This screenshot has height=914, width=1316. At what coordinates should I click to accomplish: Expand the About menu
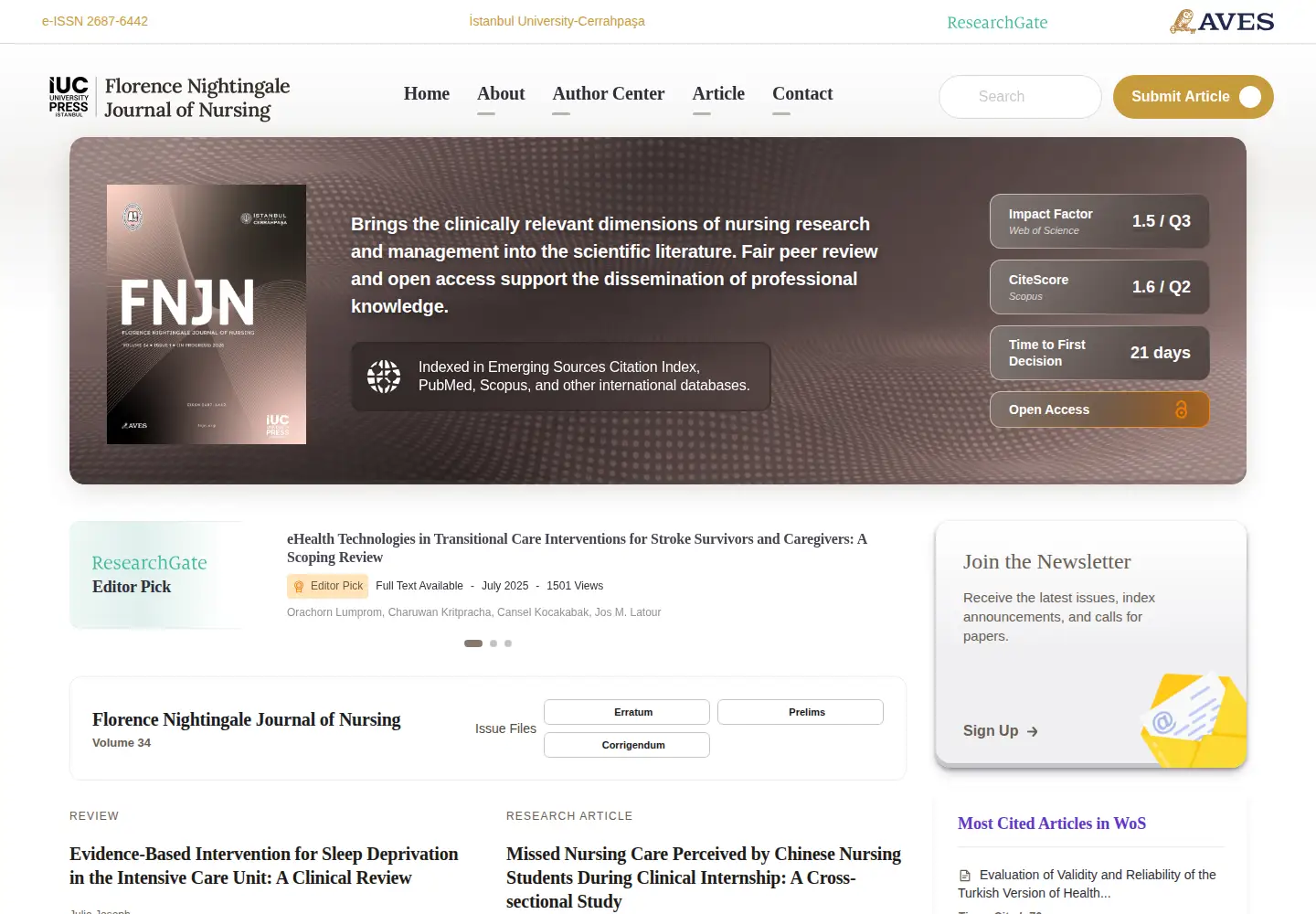coord(501,94)
